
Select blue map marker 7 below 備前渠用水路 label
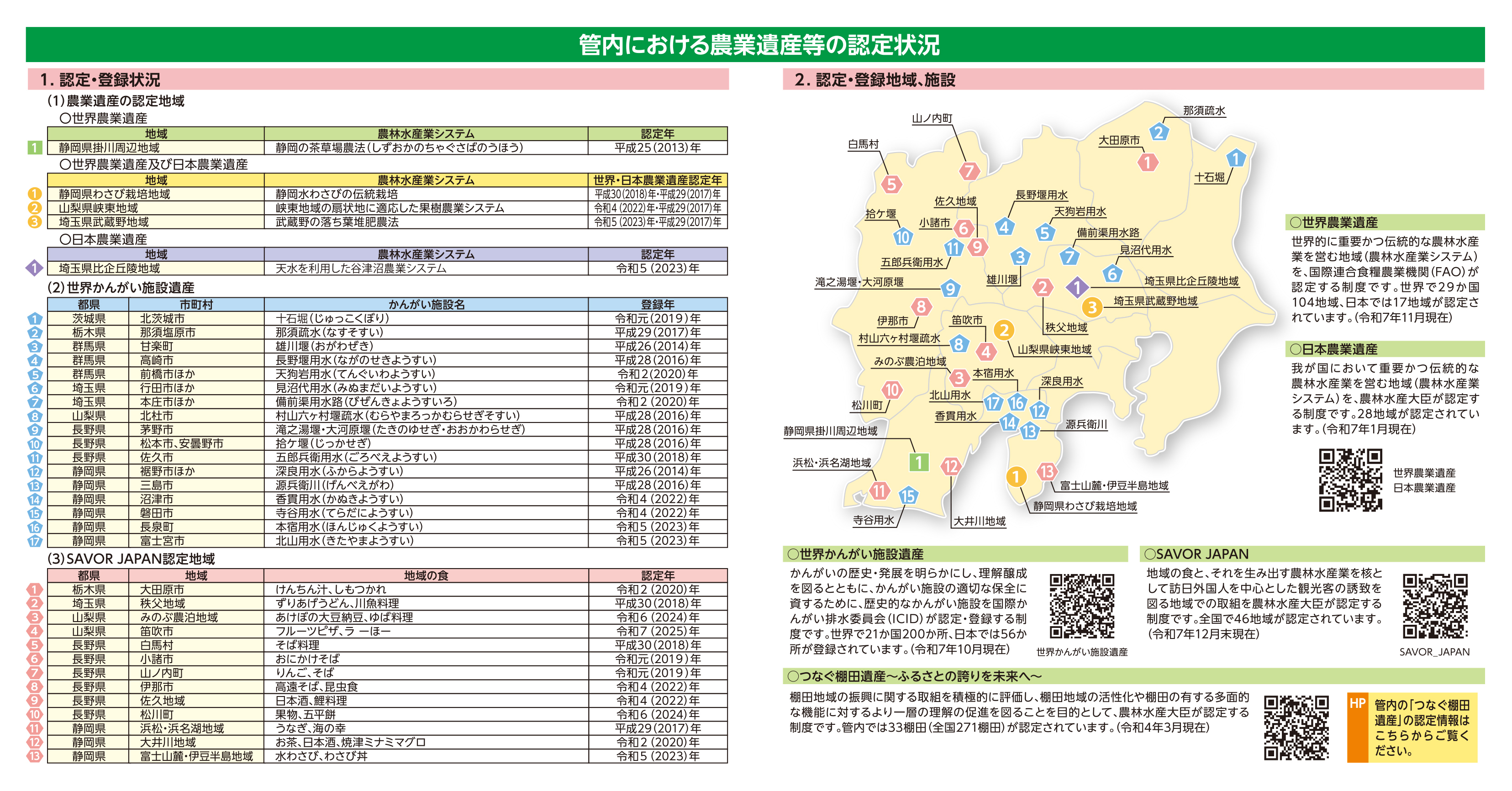click(1069, 256)
